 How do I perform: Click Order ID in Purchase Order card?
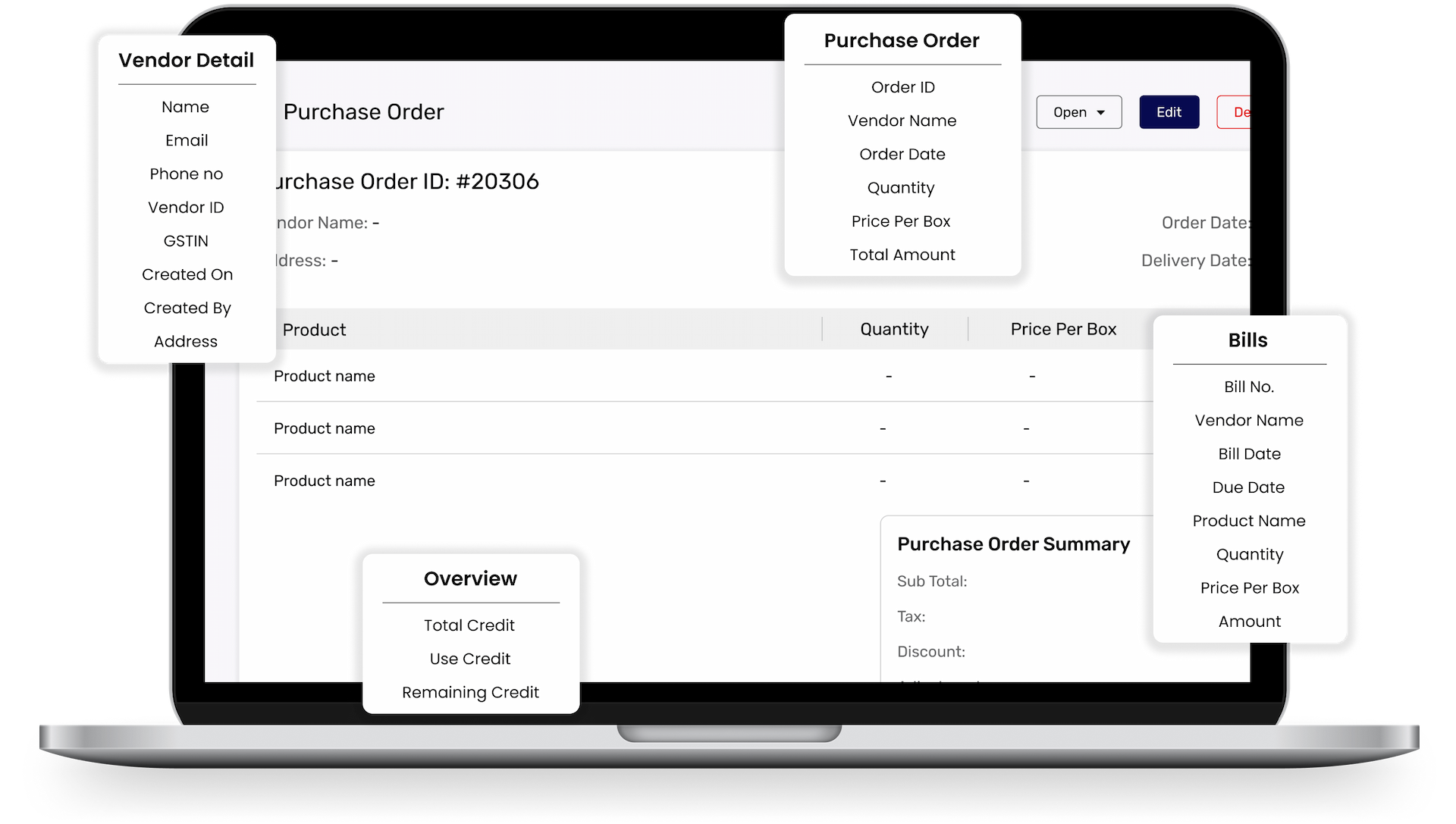click(x=902, y=87)
